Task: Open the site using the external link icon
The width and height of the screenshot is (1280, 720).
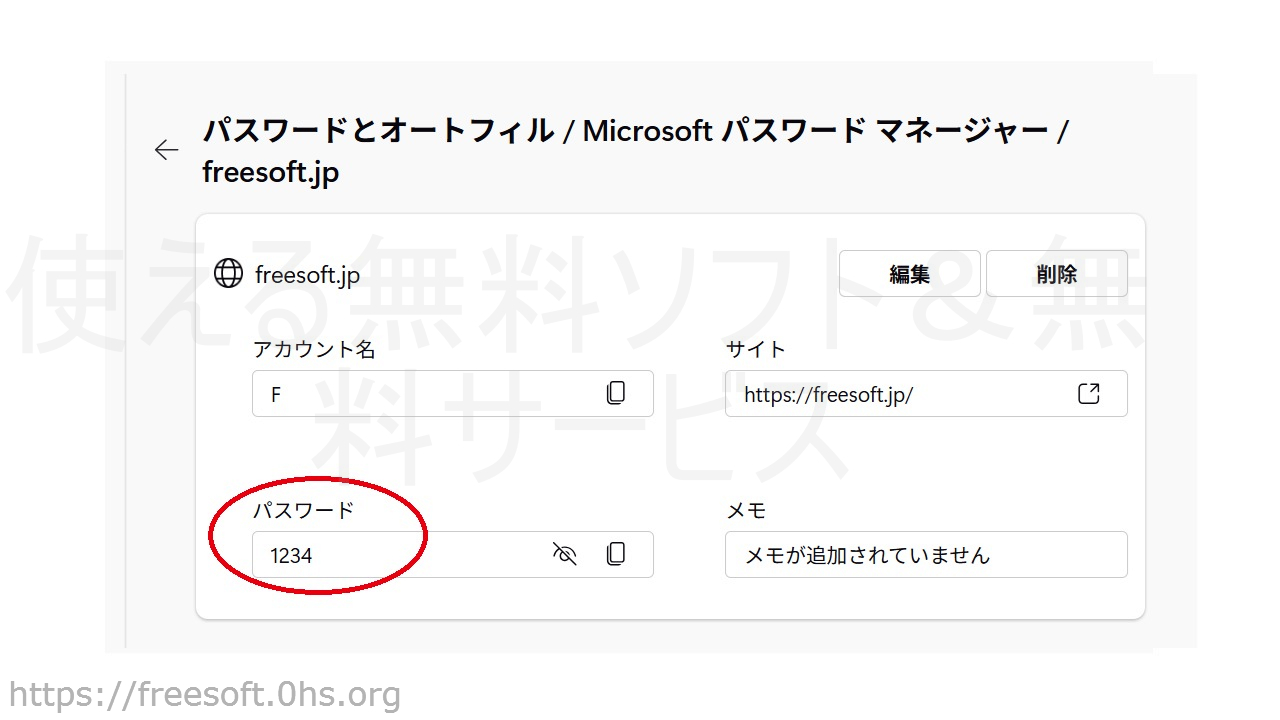Action: (x=1089, y=394)
